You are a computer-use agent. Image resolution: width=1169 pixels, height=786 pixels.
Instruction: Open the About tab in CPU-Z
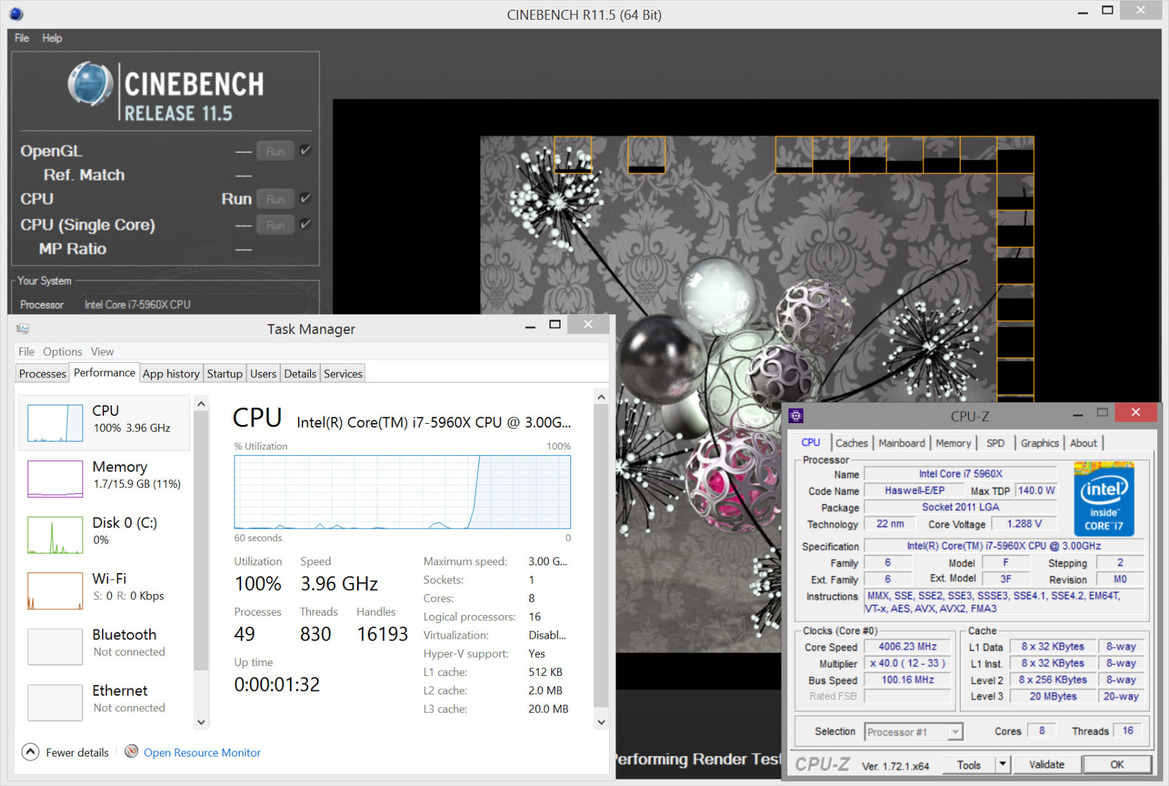click(x=1083, y=443)
